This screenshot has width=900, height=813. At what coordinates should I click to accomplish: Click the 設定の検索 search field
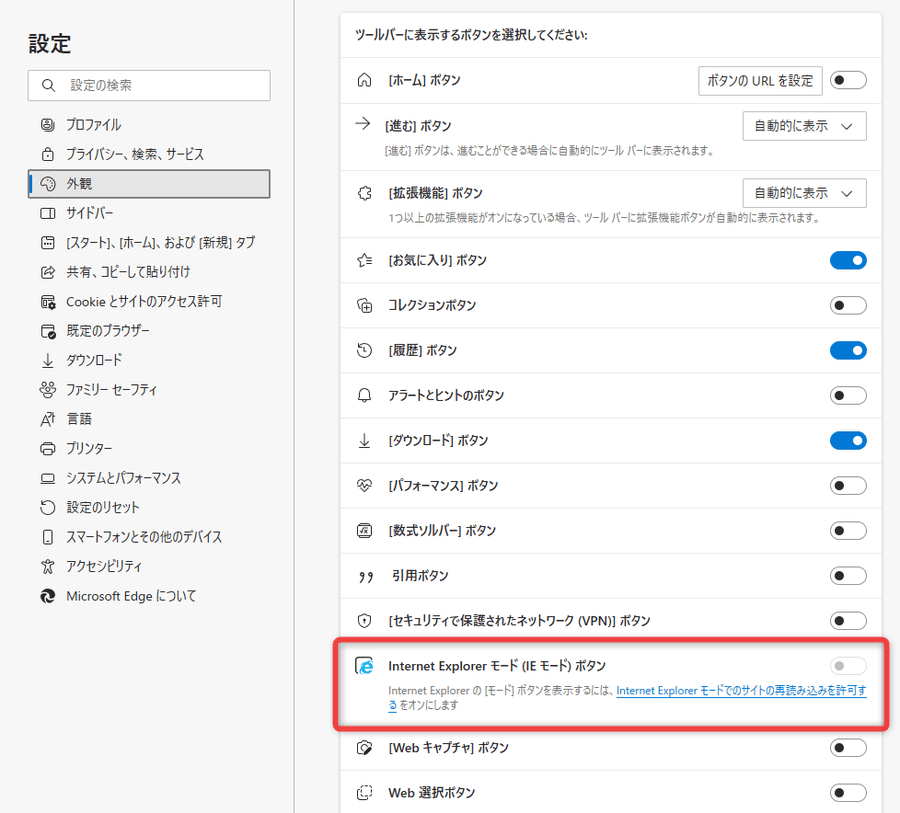pyautogui.click(x=149, y=86)
